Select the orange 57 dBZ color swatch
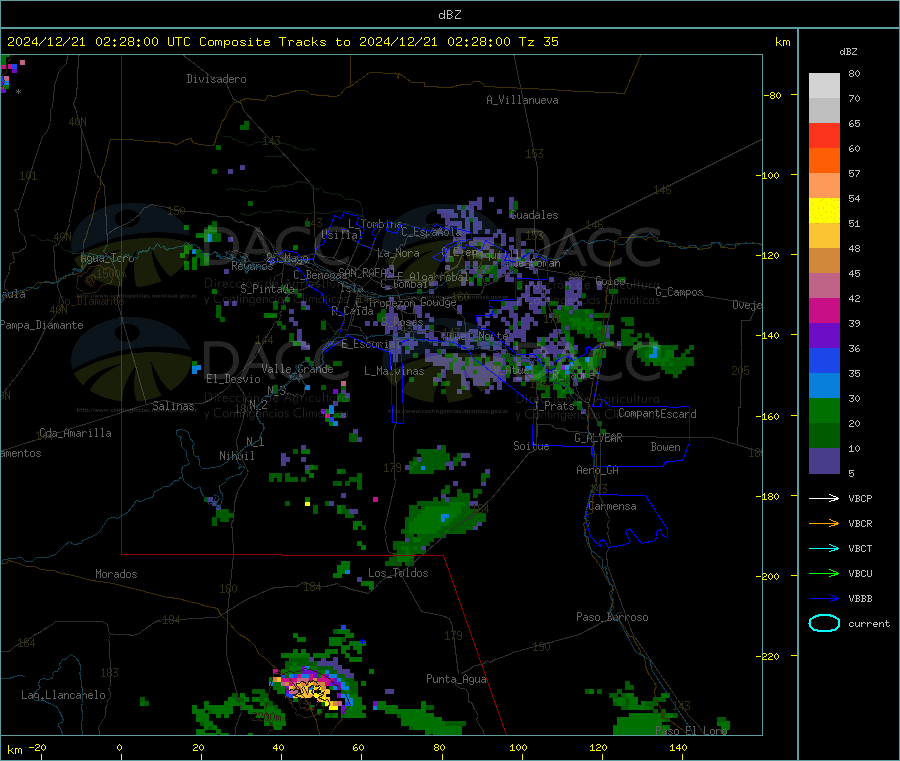The image size is (900, 761). pos(824,161)
